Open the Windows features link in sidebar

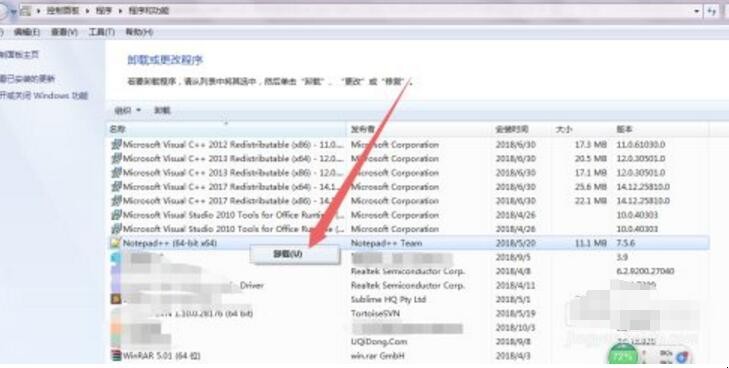[43, 96]
